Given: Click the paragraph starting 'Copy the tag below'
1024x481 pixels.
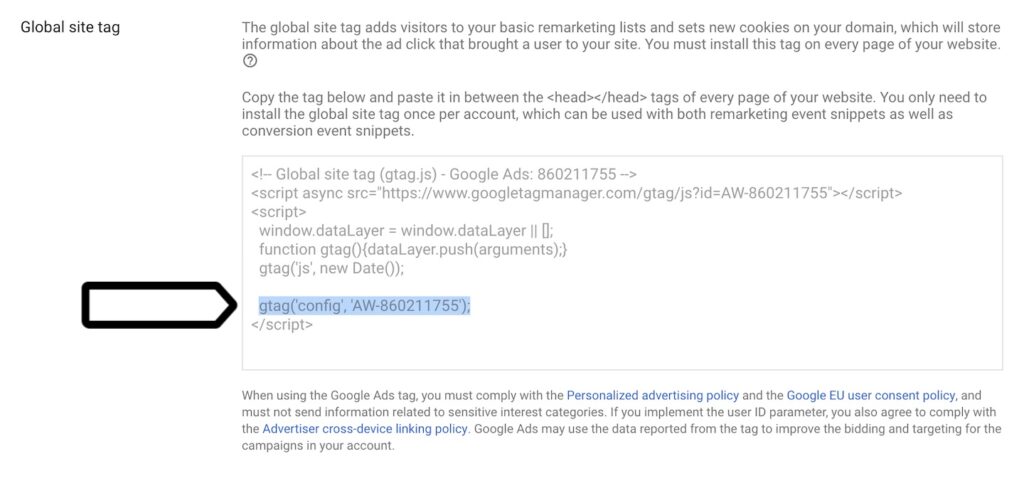Looking at the screenshot, I should [615, 114].
